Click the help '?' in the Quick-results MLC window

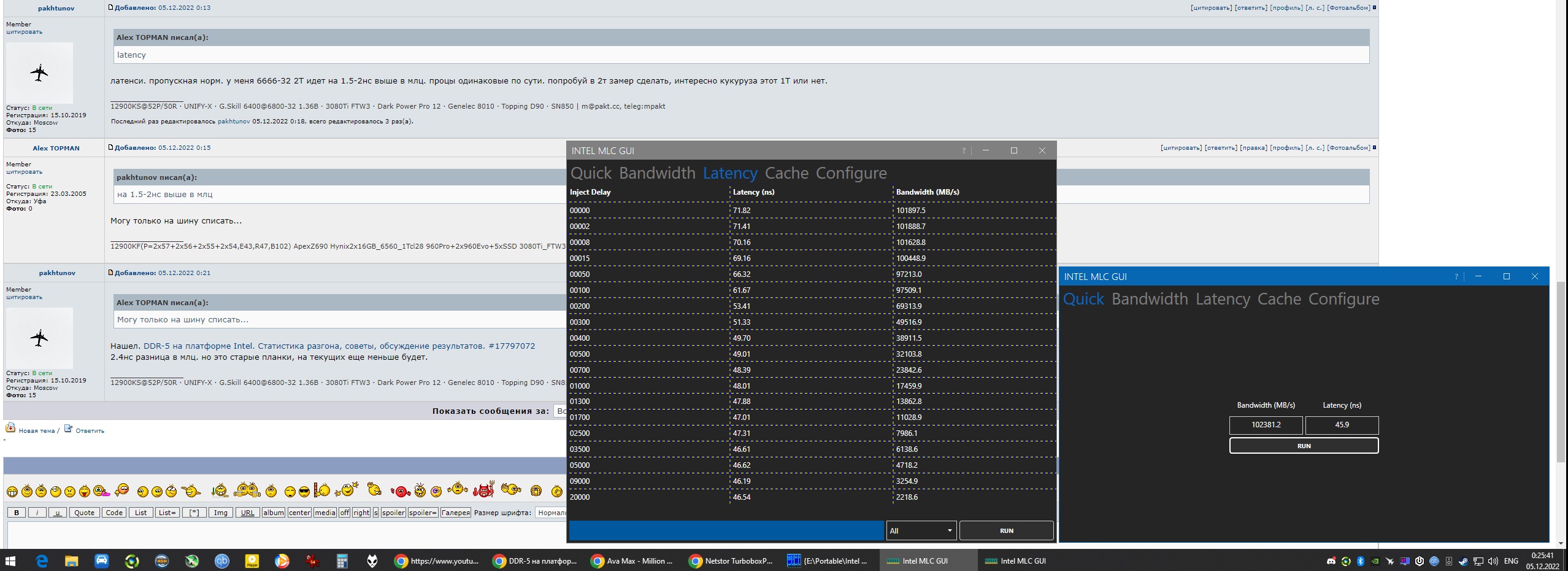(1456, 277)
